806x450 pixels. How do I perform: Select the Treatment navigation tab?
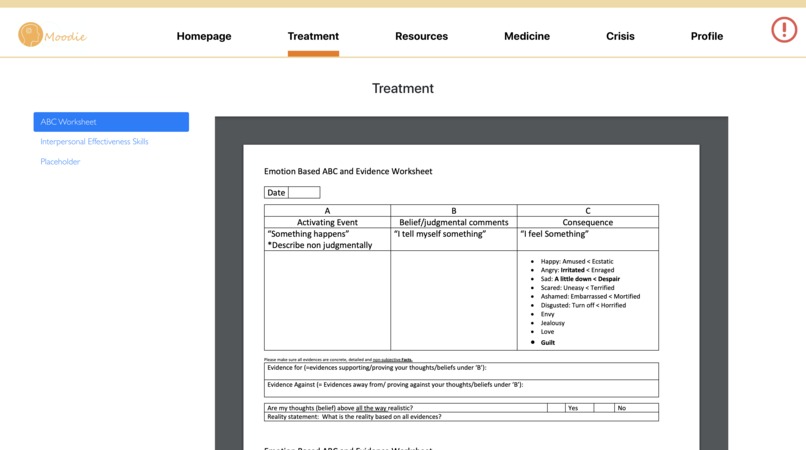313,36
